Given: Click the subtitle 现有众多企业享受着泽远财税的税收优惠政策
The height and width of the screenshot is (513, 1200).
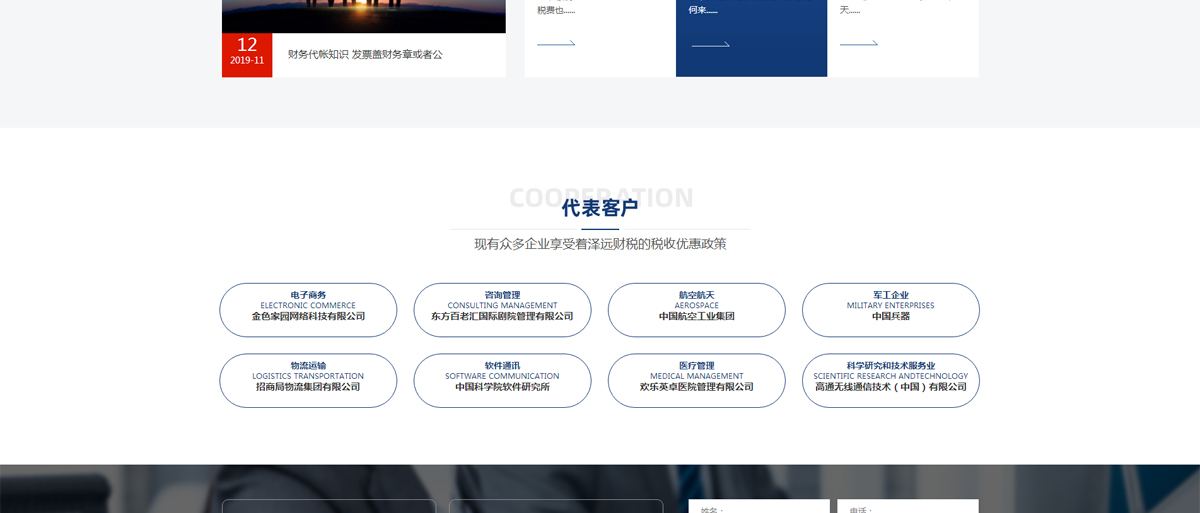Looking at the screenshot, I should coord(600,244).
